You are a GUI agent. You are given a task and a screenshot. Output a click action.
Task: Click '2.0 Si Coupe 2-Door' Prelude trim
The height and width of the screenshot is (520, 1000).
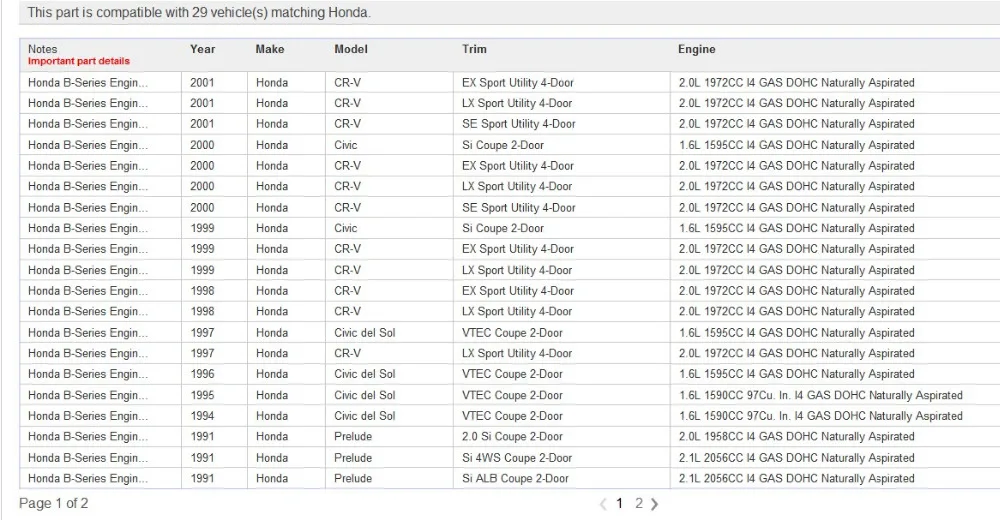coord(512,436)
